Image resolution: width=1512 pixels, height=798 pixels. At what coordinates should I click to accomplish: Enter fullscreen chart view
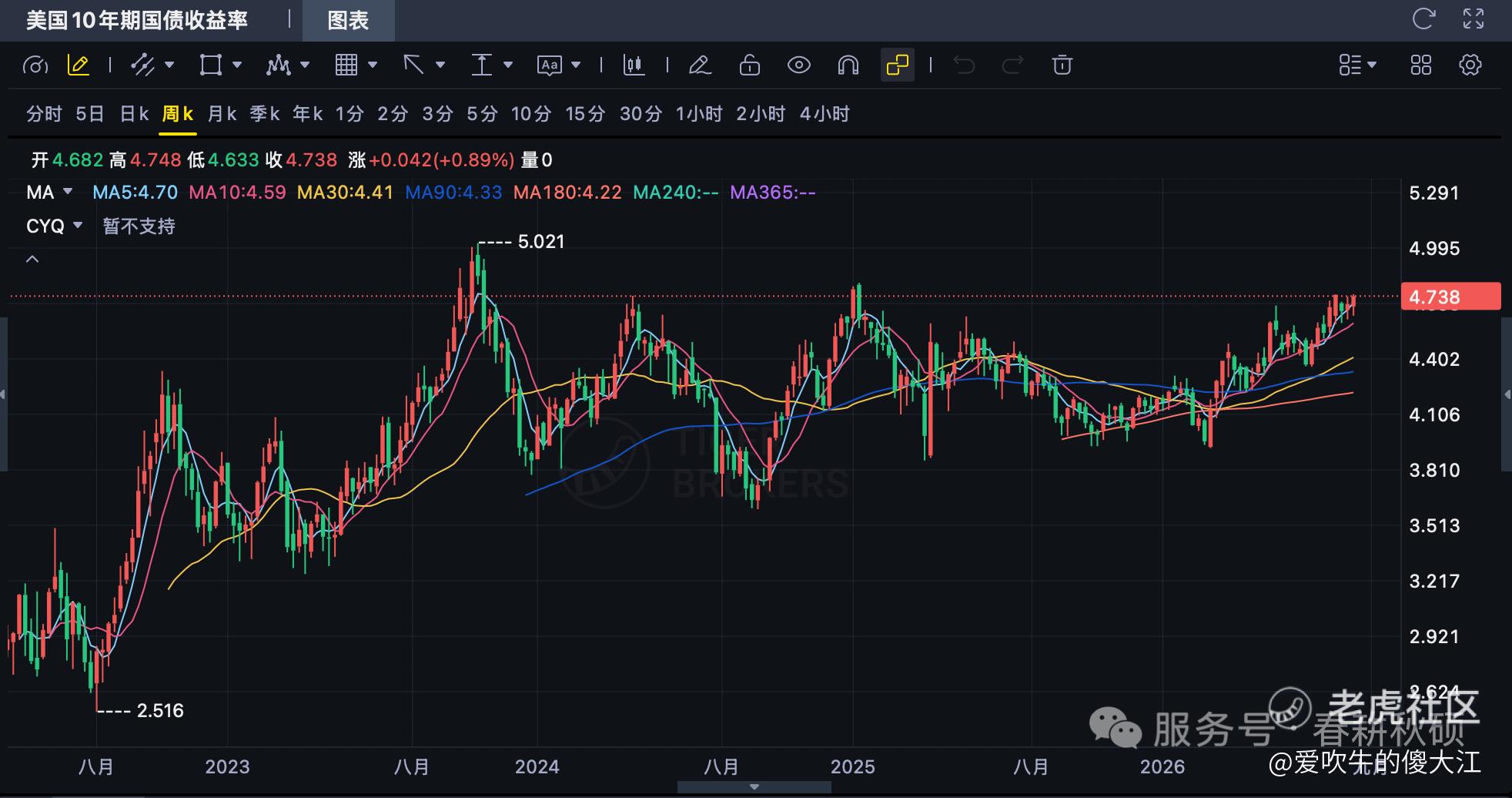1474,19
